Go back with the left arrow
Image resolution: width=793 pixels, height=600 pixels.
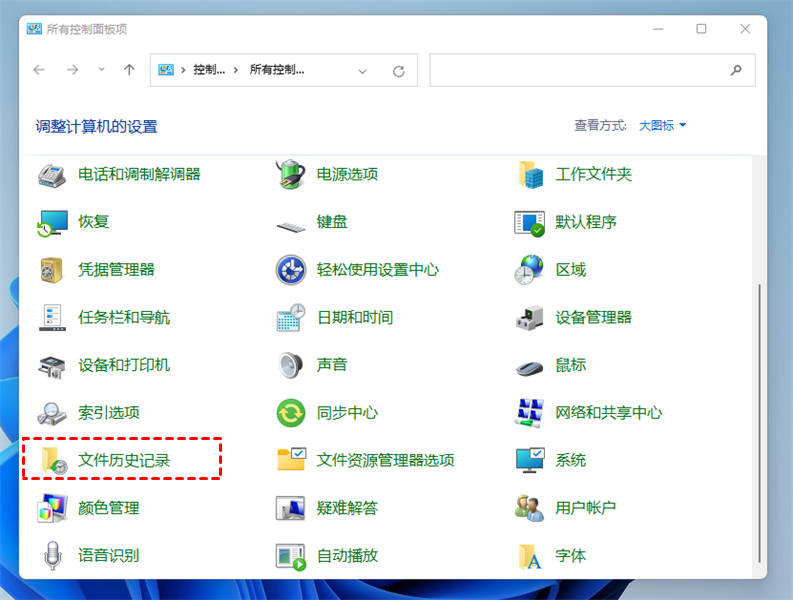point(39,70)
